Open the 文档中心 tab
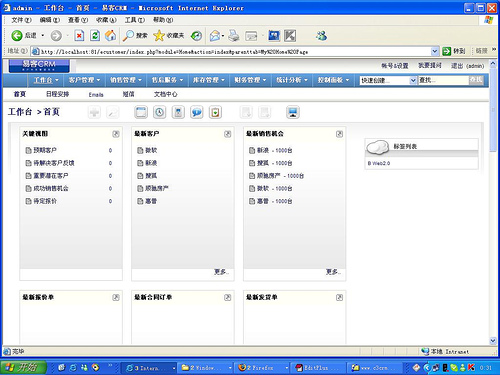Viewport: 500px width, 375px height. click(x=165, y=94)
